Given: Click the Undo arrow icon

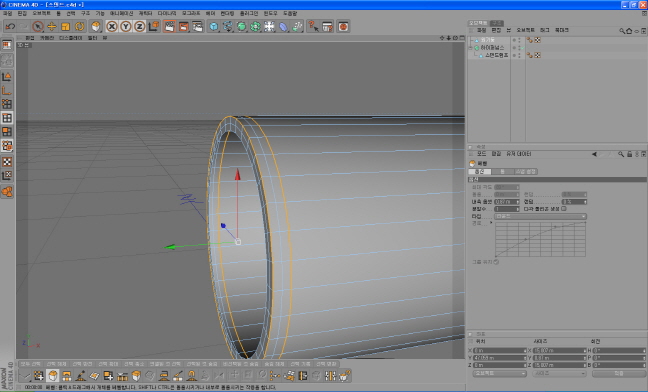Looking at the screenshot, I should (x=10, y=26).
